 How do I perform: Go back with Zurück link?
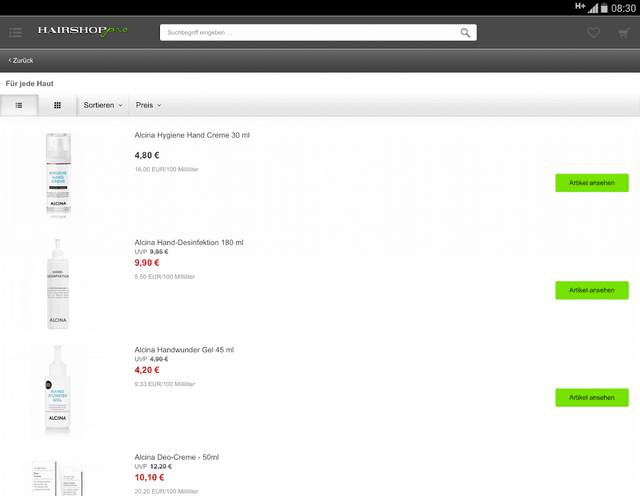pos(21,60)
